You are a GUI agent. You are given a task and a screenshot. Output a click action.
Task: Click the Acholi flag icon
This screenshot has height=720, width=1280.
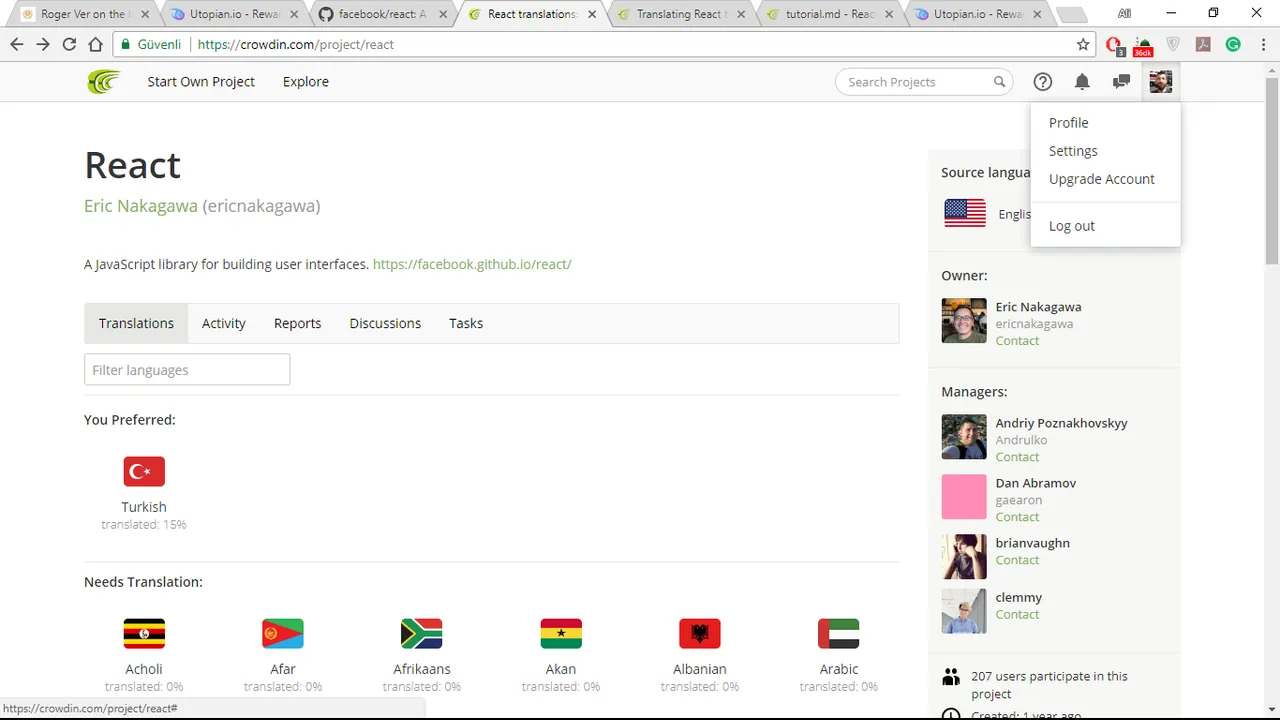(x=144, y=634)
